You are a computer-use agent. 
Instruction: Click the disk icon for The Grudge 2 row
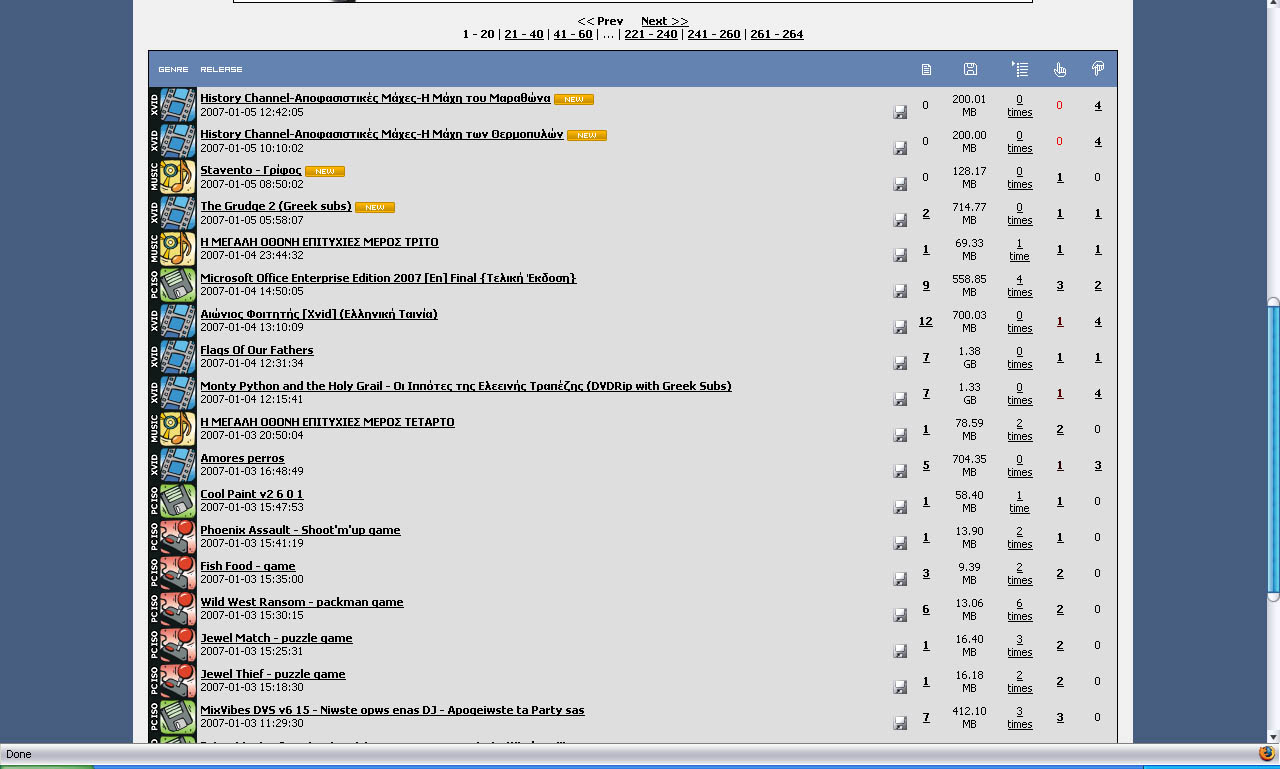coord(900,220)
